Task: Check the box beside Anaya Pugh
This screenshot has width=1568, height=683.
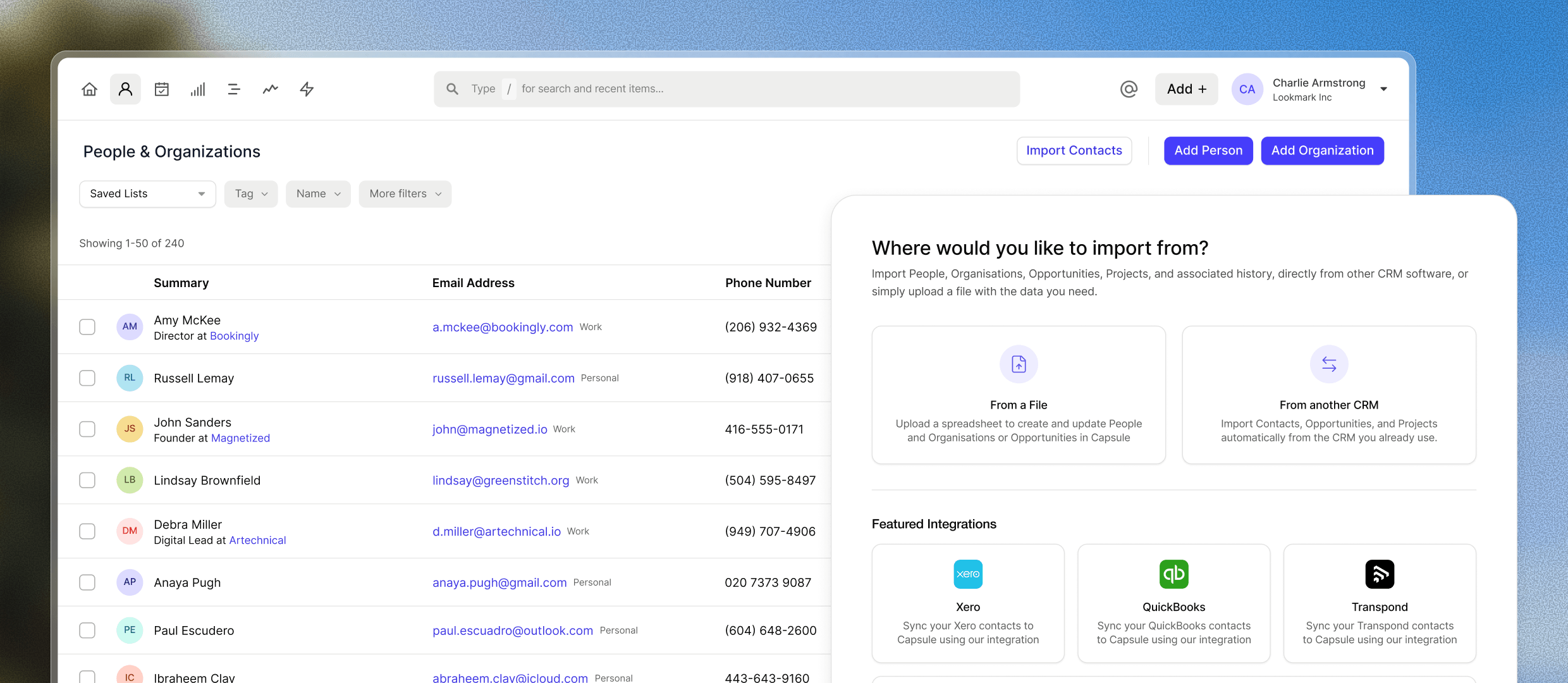Action: pyautogui.click(x=87, y=582)
